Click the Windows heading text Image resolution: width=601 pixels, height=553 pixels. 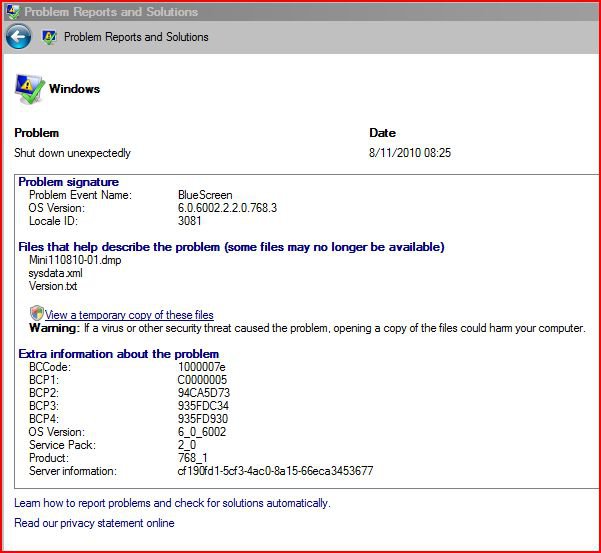click(74, 89)
